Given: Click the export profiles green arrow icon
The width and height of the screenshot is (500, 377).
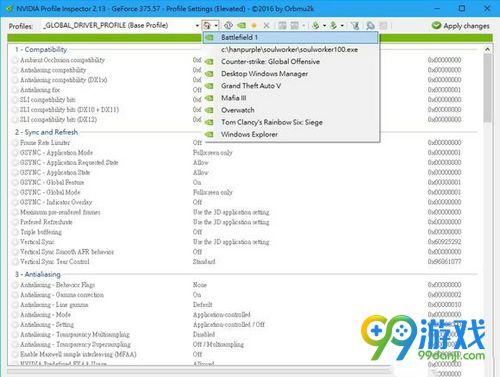Looking at the screenshot, I should tap(316, 25).
